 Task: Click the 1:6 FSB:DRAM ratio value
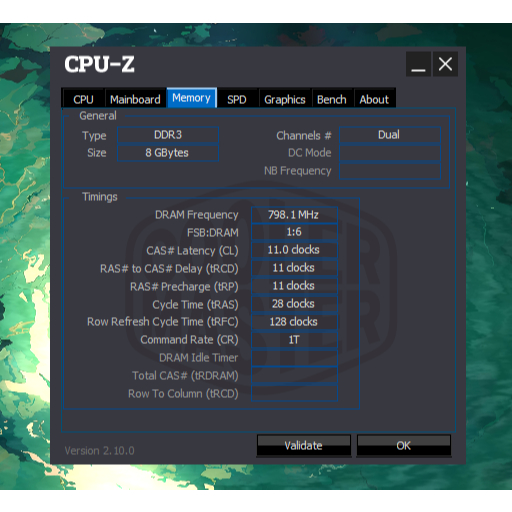pos(295,232)
